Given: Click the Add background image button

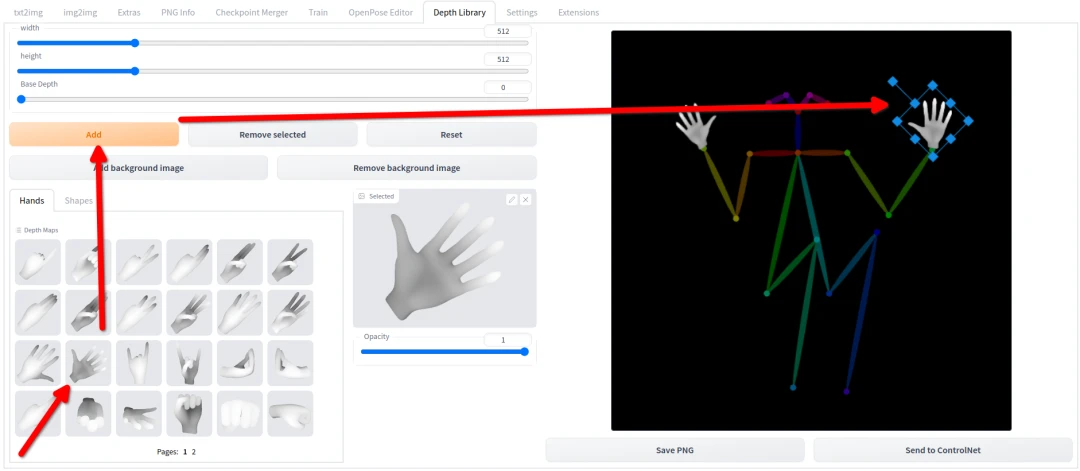Looking at the screenshot, I should tap(139, 168).
